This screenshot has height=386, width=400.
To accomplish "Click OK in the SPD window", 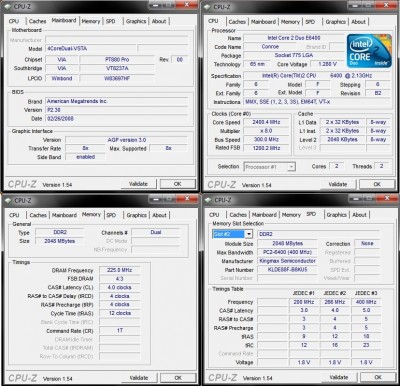I will pos(378,378).
